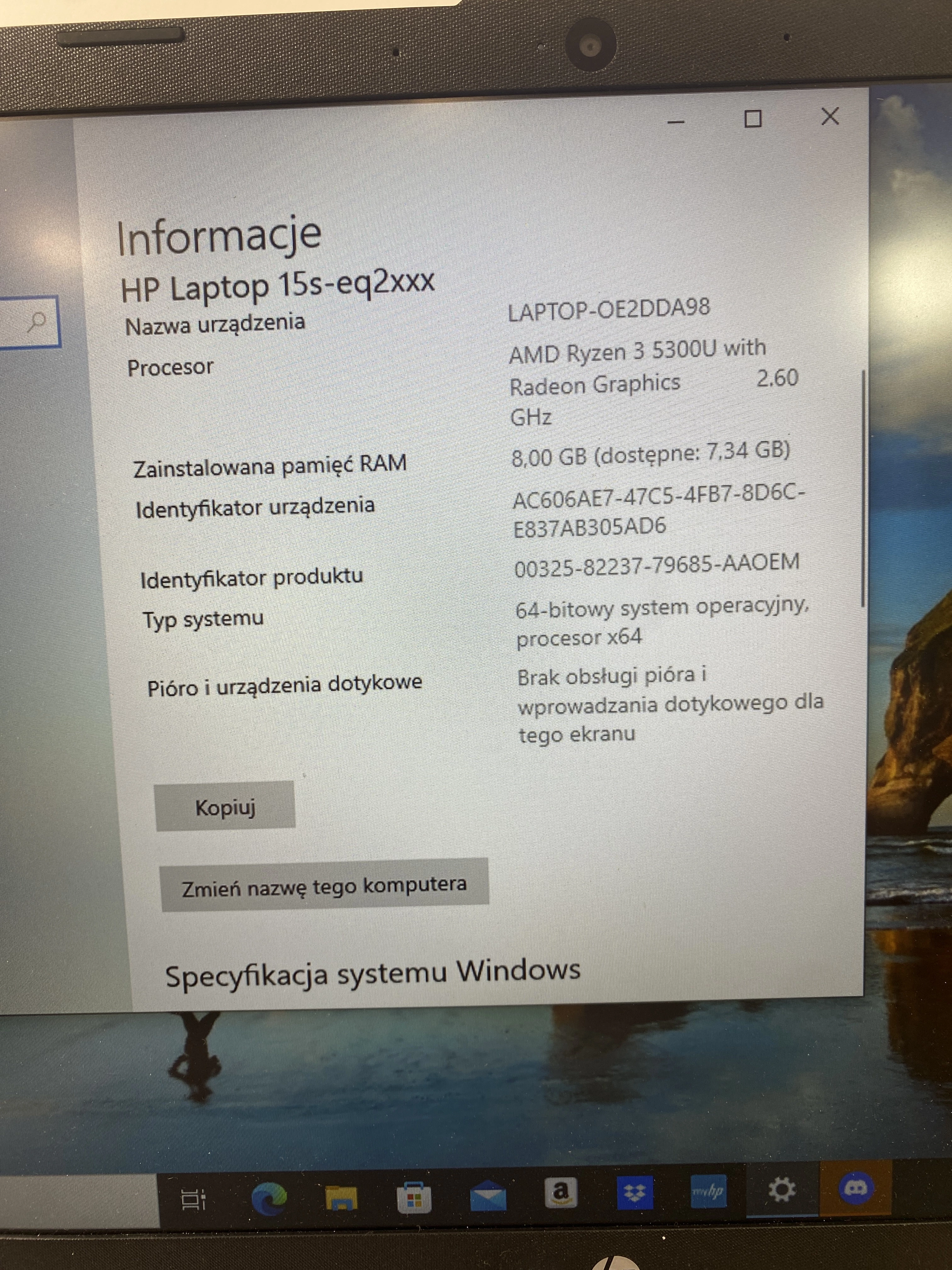Click the 8,00 GB RAM value
952x1270 pixels.
(x=651, y=454)
